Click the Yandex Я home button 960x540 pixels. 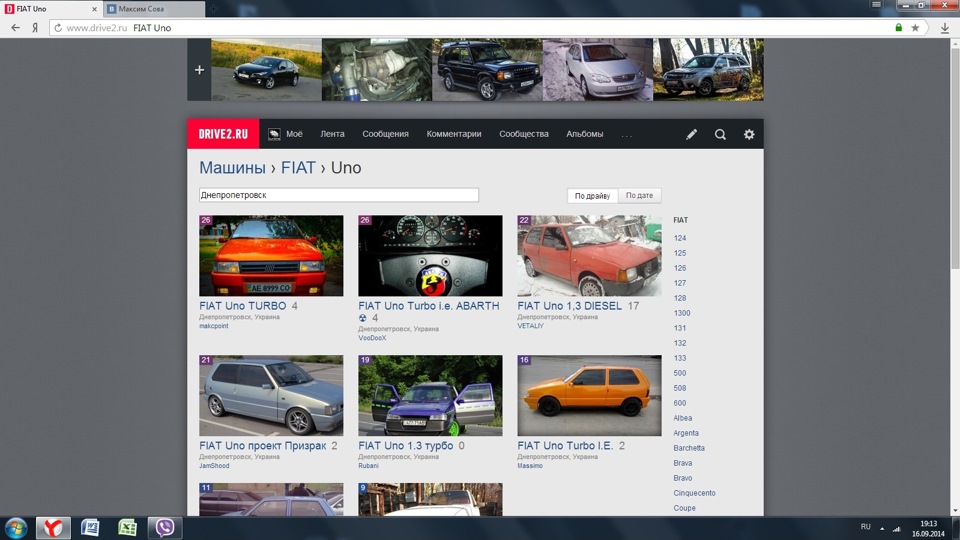pos(35,28)
